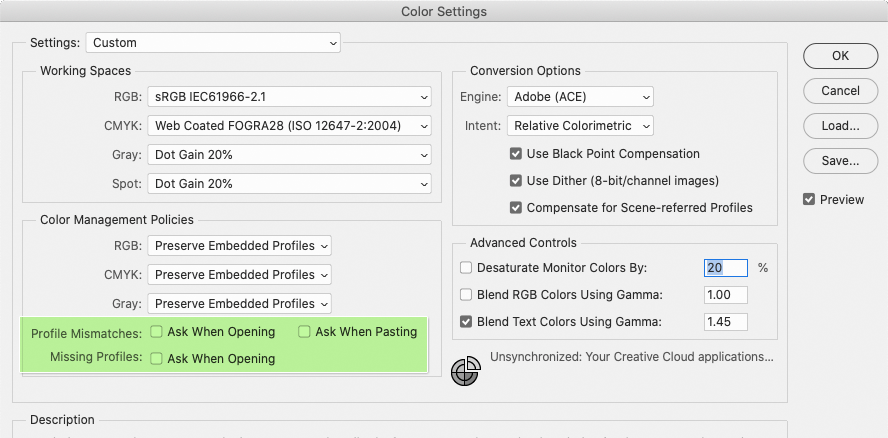Screen dimensions: 888x438
Task: Enable Blend RGB Colors Using Gamma
Action: click(466, 295)
